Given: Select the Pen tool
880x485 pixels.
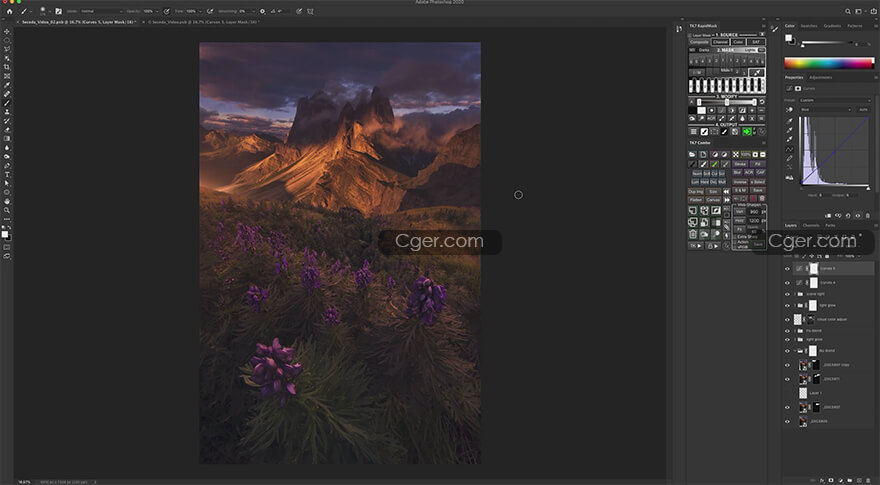Looking at the screenshot, I should coord(7,166).
